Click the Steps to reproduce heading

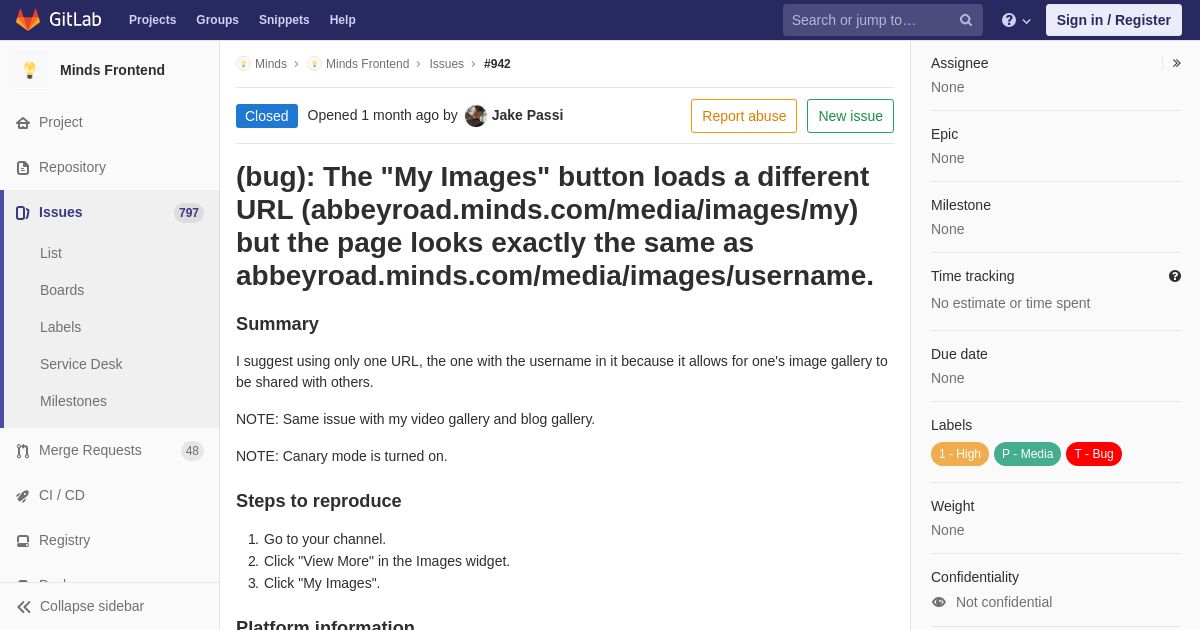pyautogui.click(x=319, y=501)
